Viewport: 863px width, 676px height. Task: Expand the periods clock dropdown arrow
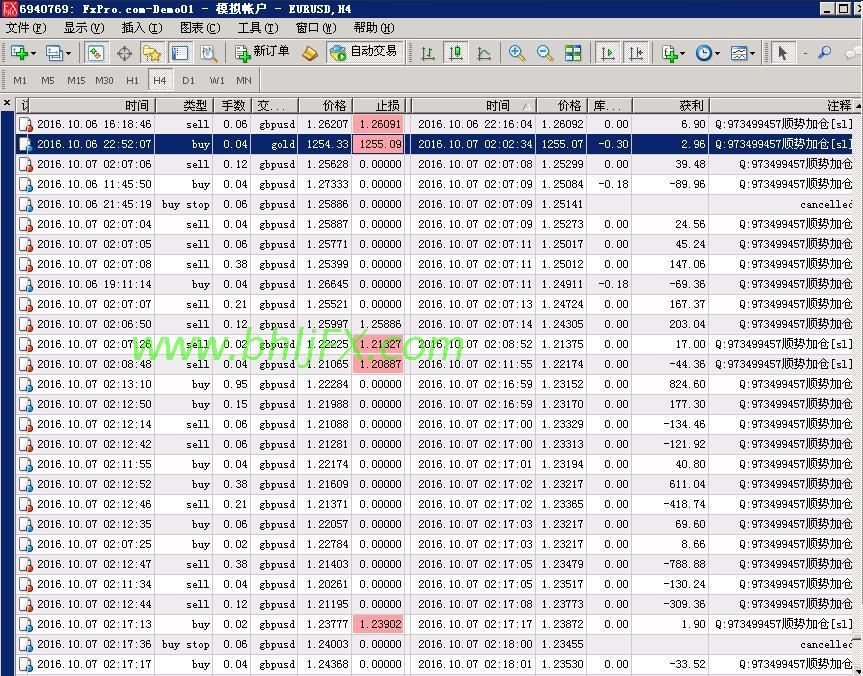pos(717,53)
